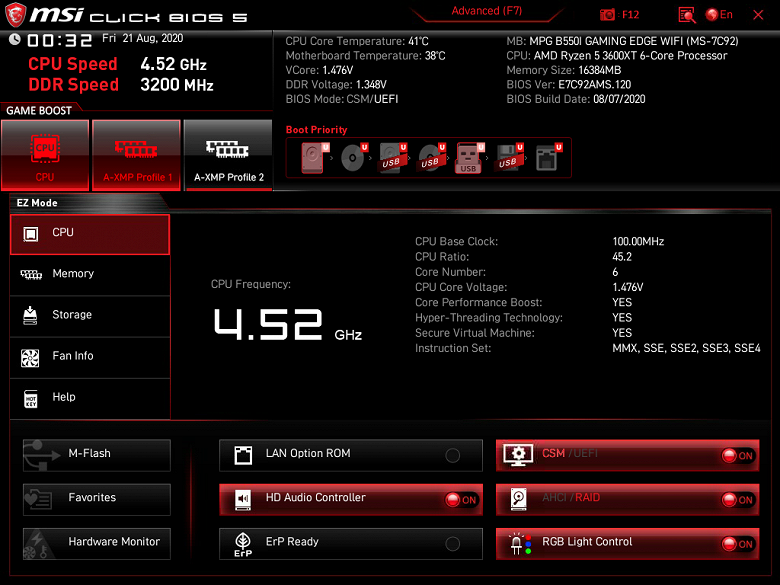Viewport: 780px width, 585px height.
Task: Take a screenshot with the F12 camera icon
Action: coord(607,14)
